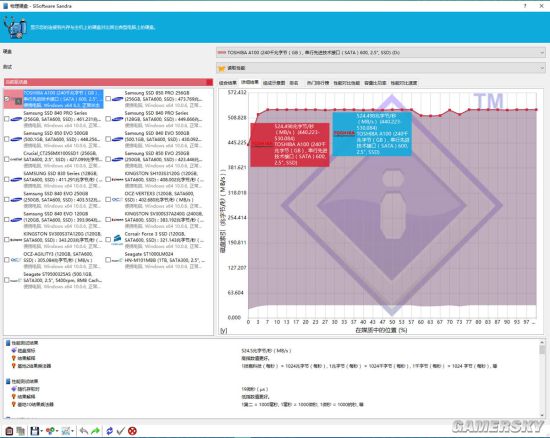550x438 pixels.
Task: Click the purple diamond icon beside 524.5 result
Action: [14, 350]
